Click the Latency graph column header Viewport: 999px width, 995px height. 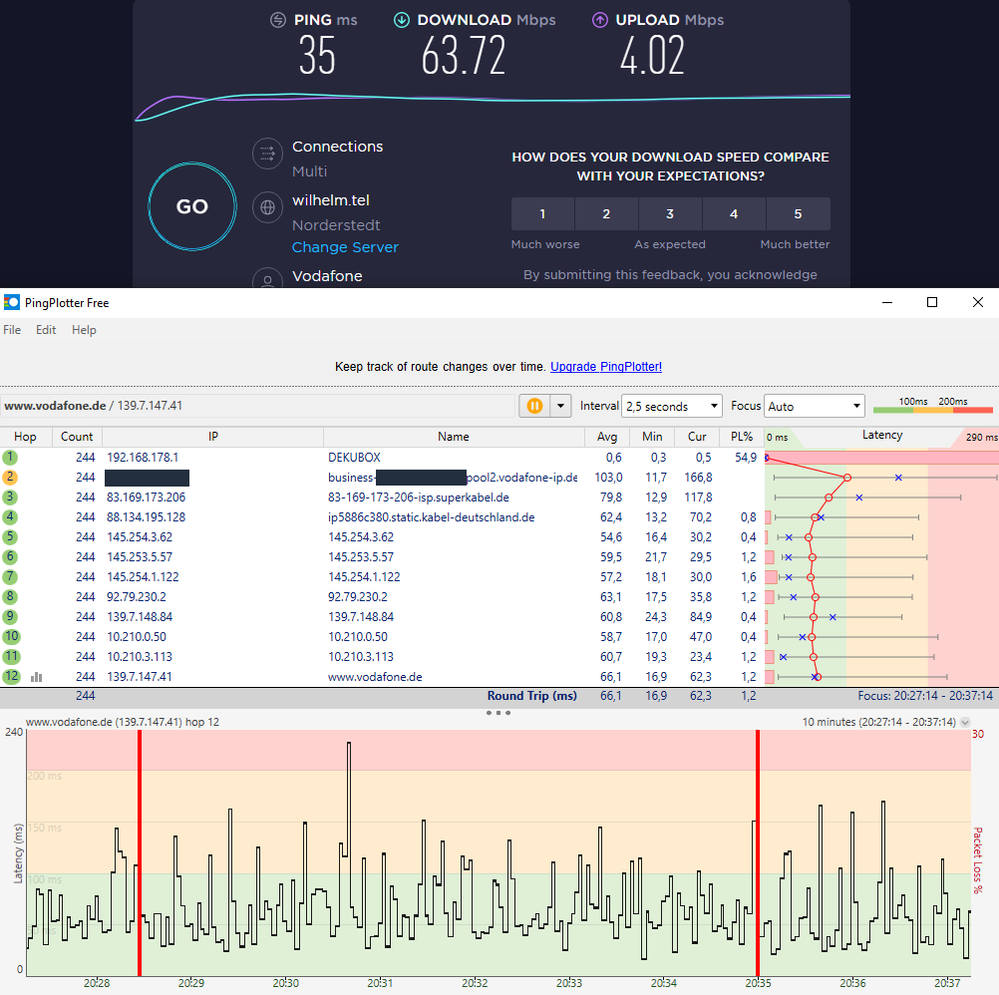point(882,436)
